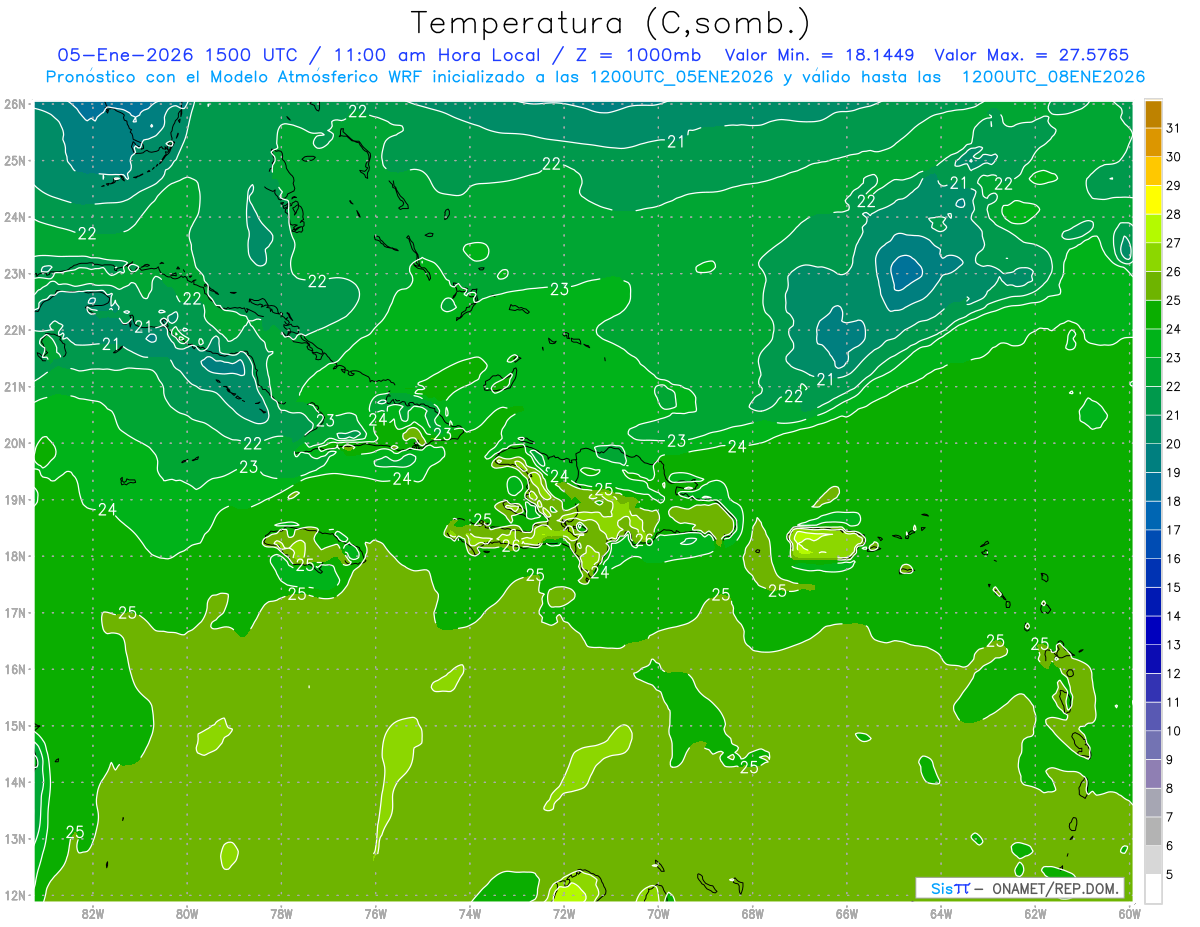Click the color scale value '18'

coord(1174,501)
